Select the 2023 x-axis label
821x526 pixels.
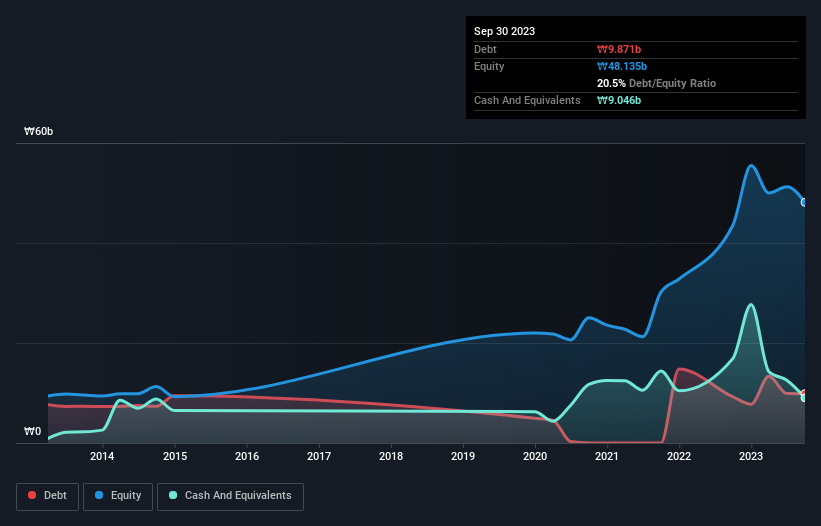click(x=751, y=456)
